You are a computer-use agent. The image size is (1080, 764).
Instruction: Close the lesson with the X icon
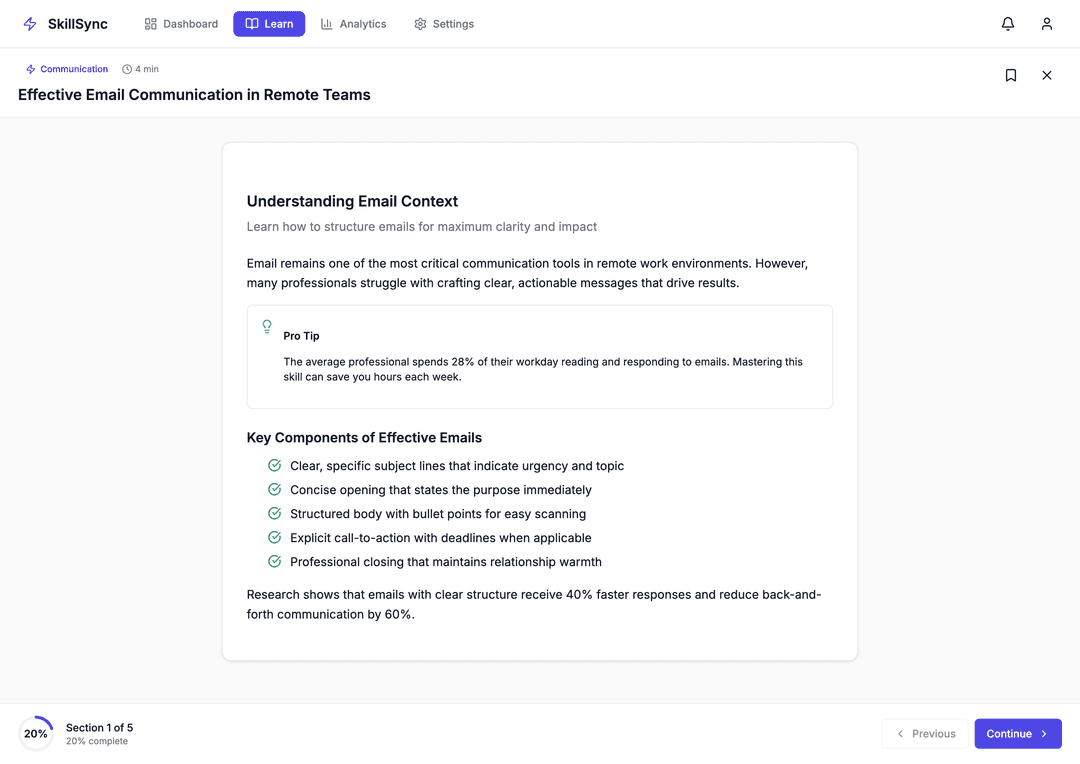pyautogui.click(x=1047, y=75)
